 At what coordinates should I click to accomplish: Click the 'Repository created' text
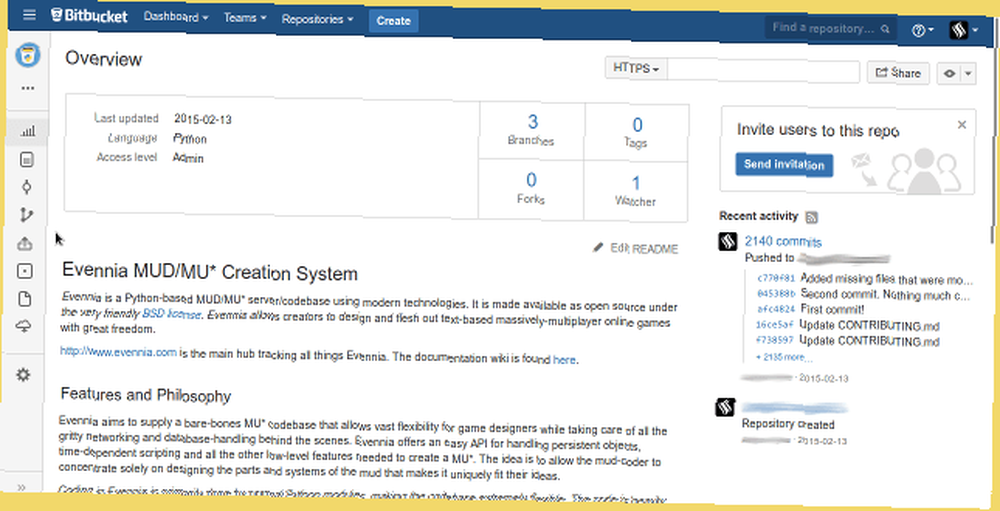(788, 424)
